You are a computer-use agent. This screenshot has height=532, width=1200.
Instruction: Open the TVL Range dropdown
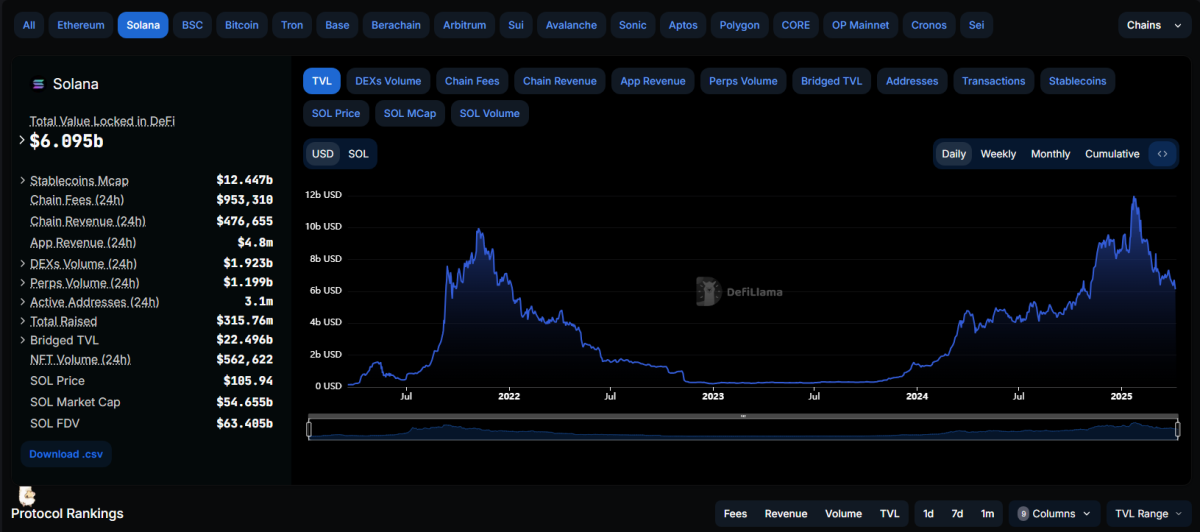point(1147,514)
